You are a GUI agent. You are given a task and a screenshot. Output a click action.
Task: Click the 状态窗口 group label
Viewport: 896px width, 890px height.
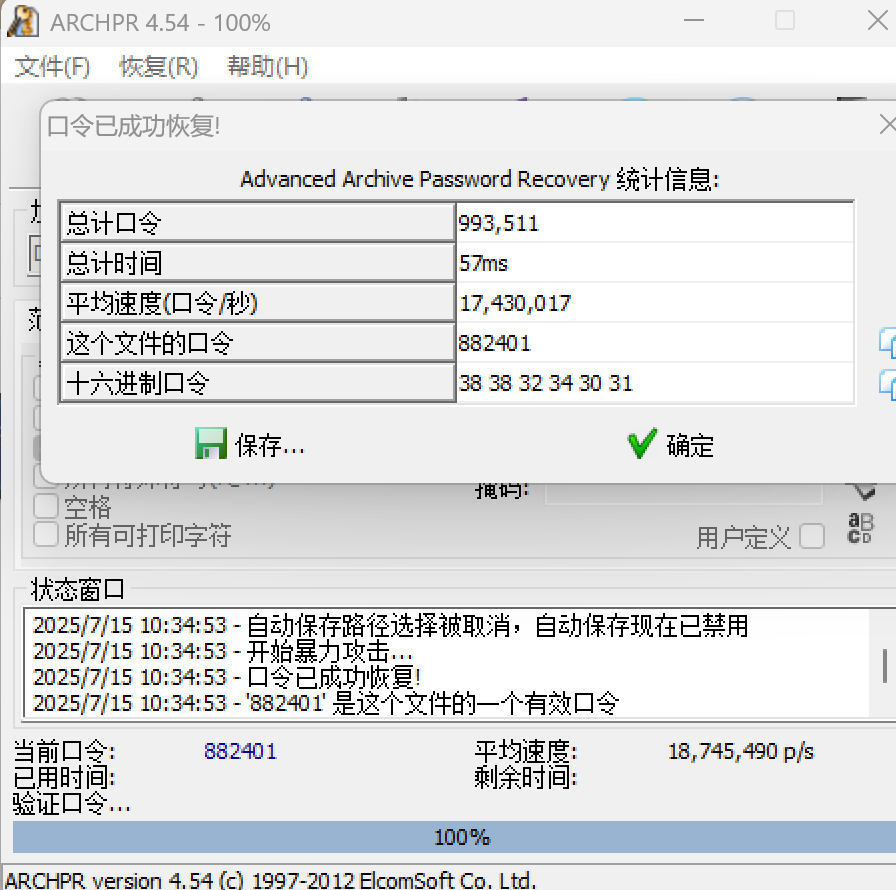(78, 589)
